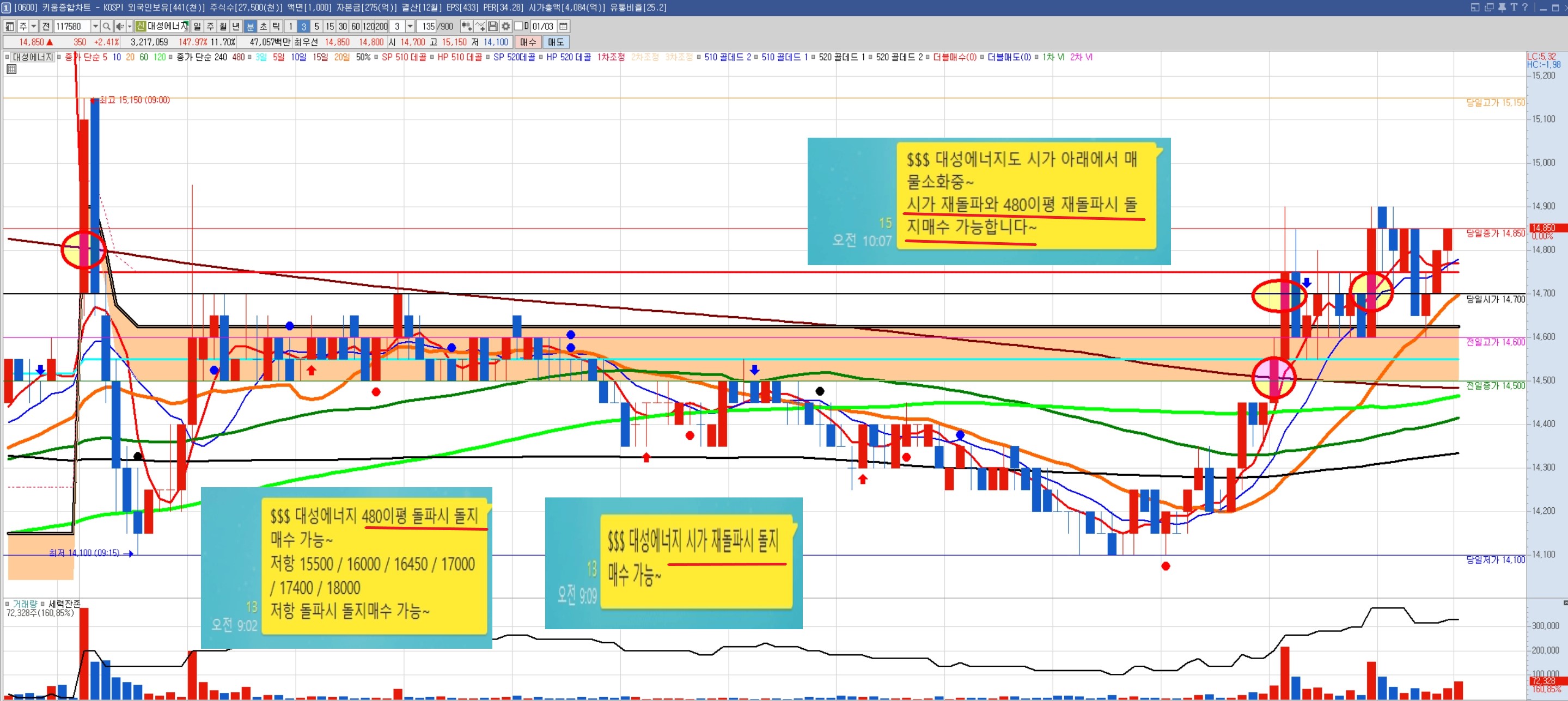Viewport: 1568px width, 701px height.
Task: Open chart settings gear icon
Action: 506,26
